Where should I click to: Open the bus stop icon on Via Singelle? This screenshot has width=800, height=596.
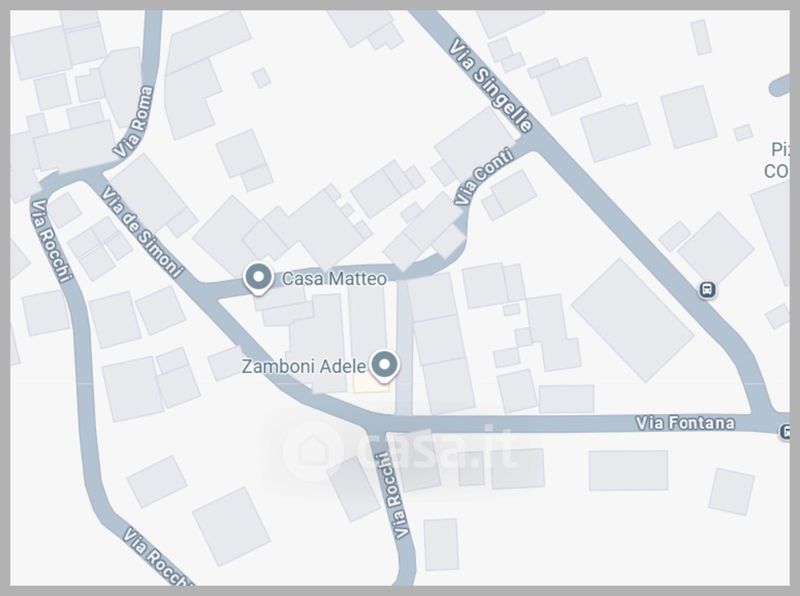pos(707,290)
